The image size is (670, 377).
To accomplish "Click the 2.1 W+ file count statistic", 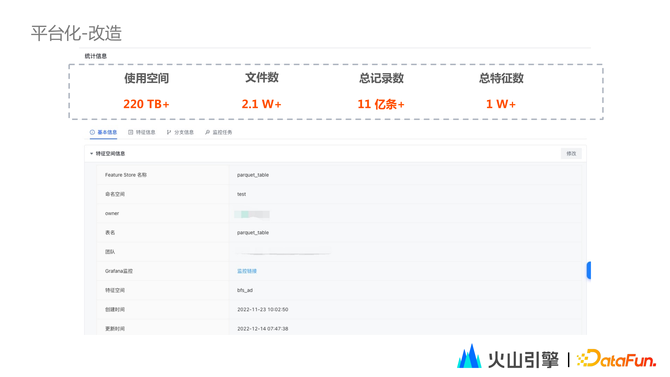I will click(x=262, y=104).
